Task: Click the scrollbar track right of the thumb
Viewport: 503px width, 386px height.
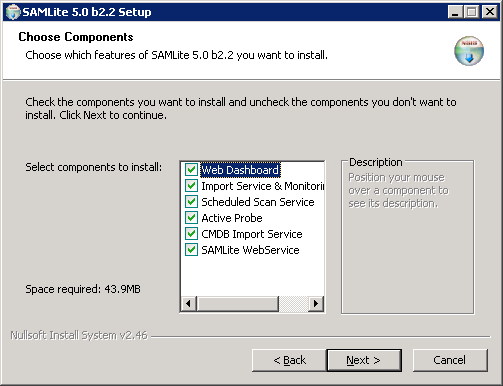Action: point(293,303)
